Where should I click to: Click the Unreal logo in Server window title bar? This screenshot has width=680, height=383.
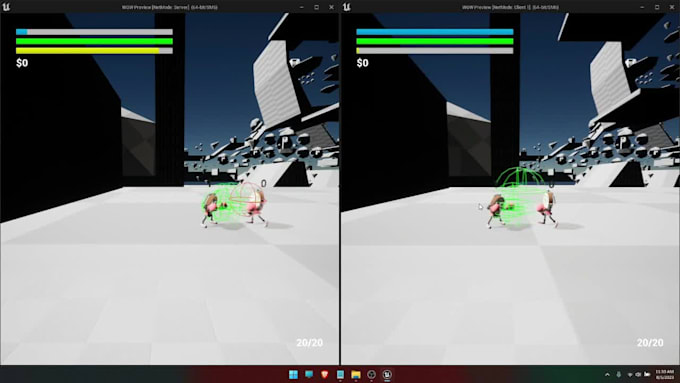pyautogui.click(x=7, y=7)
